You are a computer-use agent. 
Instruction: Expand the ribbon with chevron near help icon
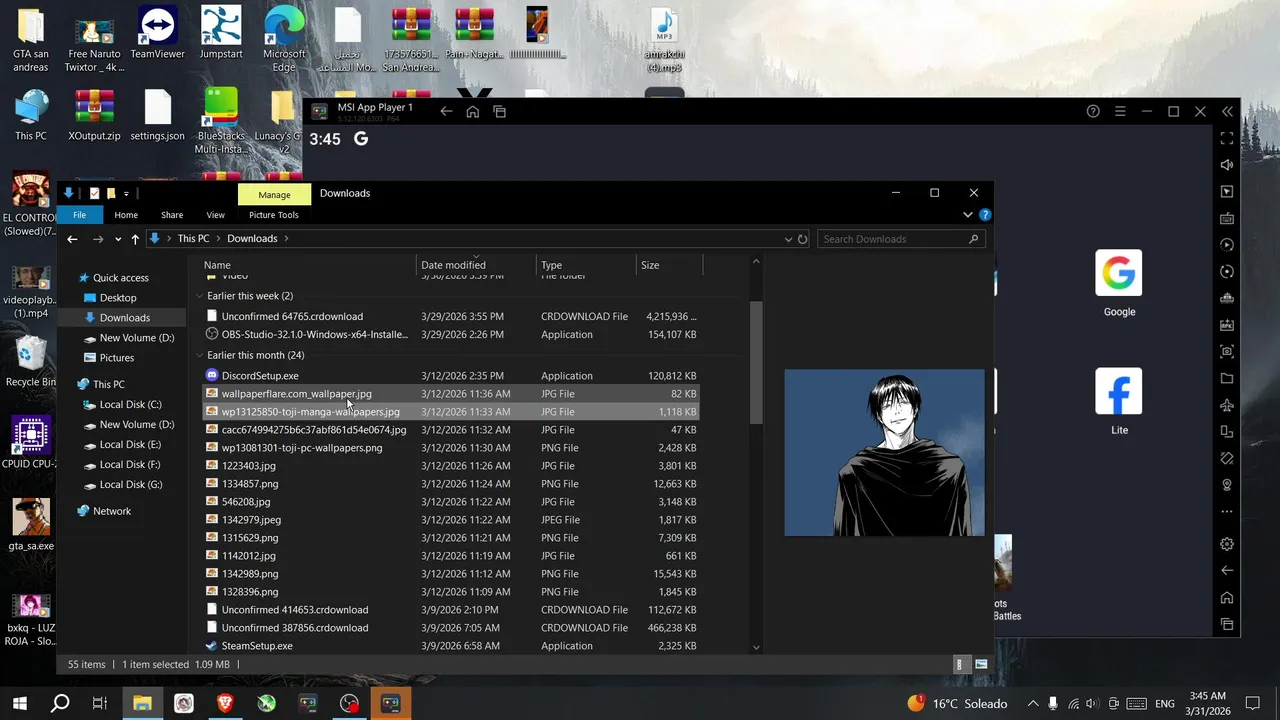coord(967,214)
